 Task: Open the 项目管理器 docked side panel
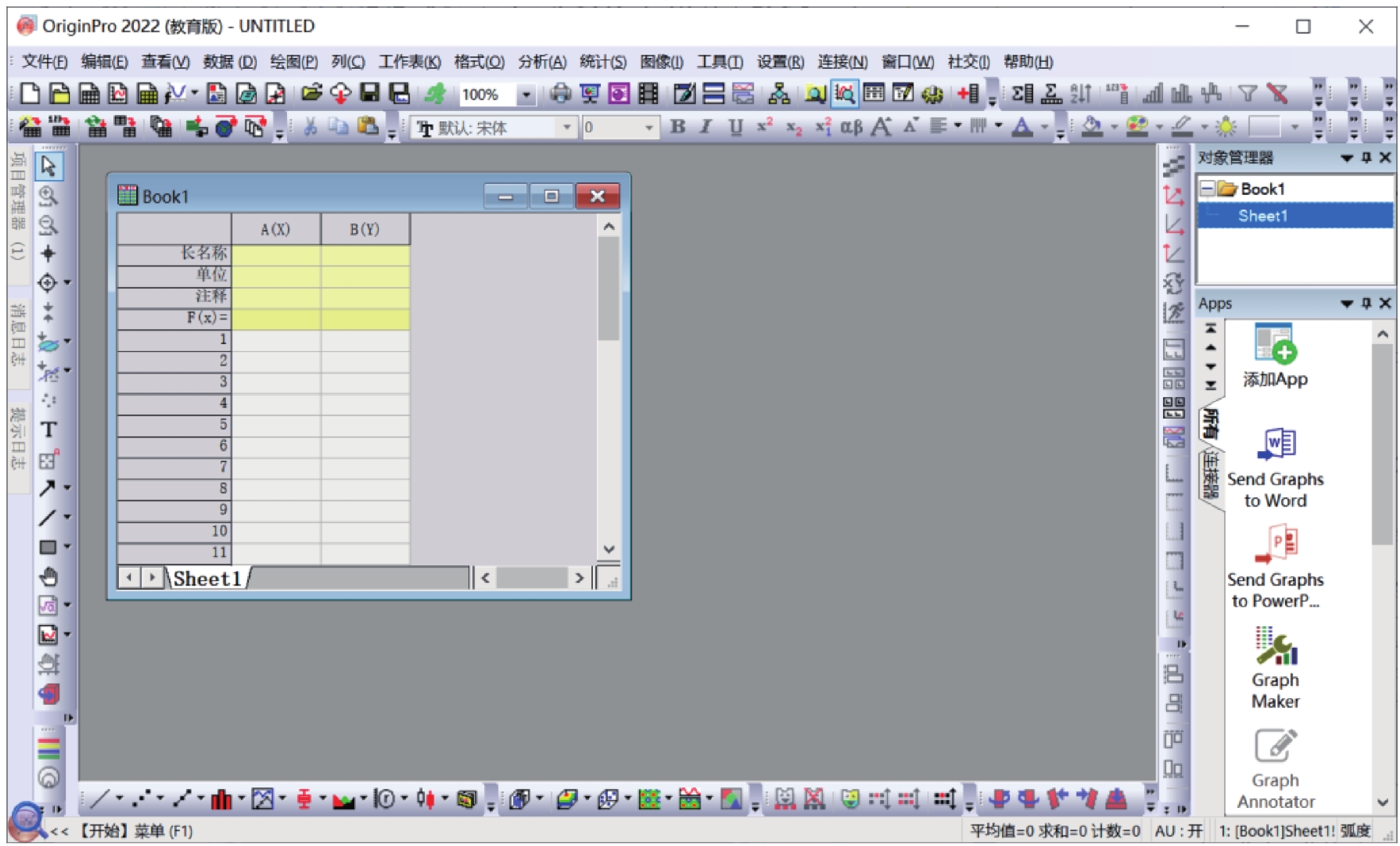tap(18, 207)
